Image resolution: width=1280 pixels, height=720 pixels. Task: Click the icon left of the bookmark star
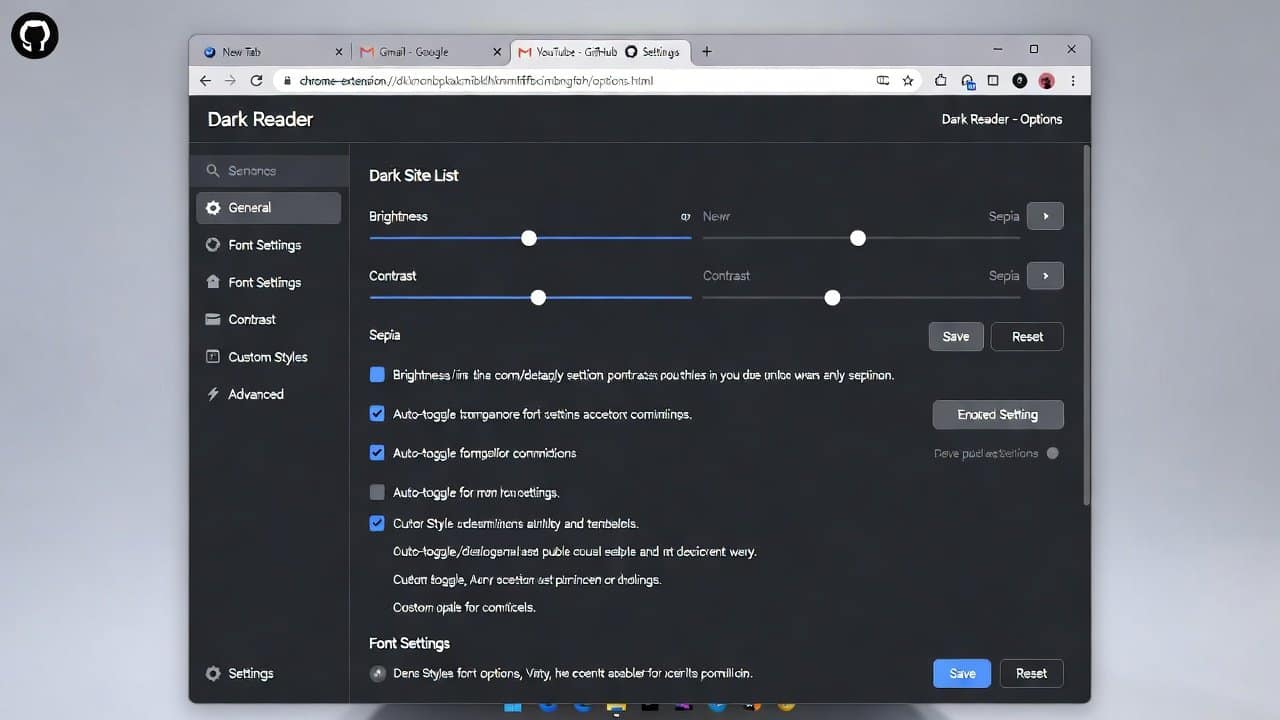coord(883,80)
